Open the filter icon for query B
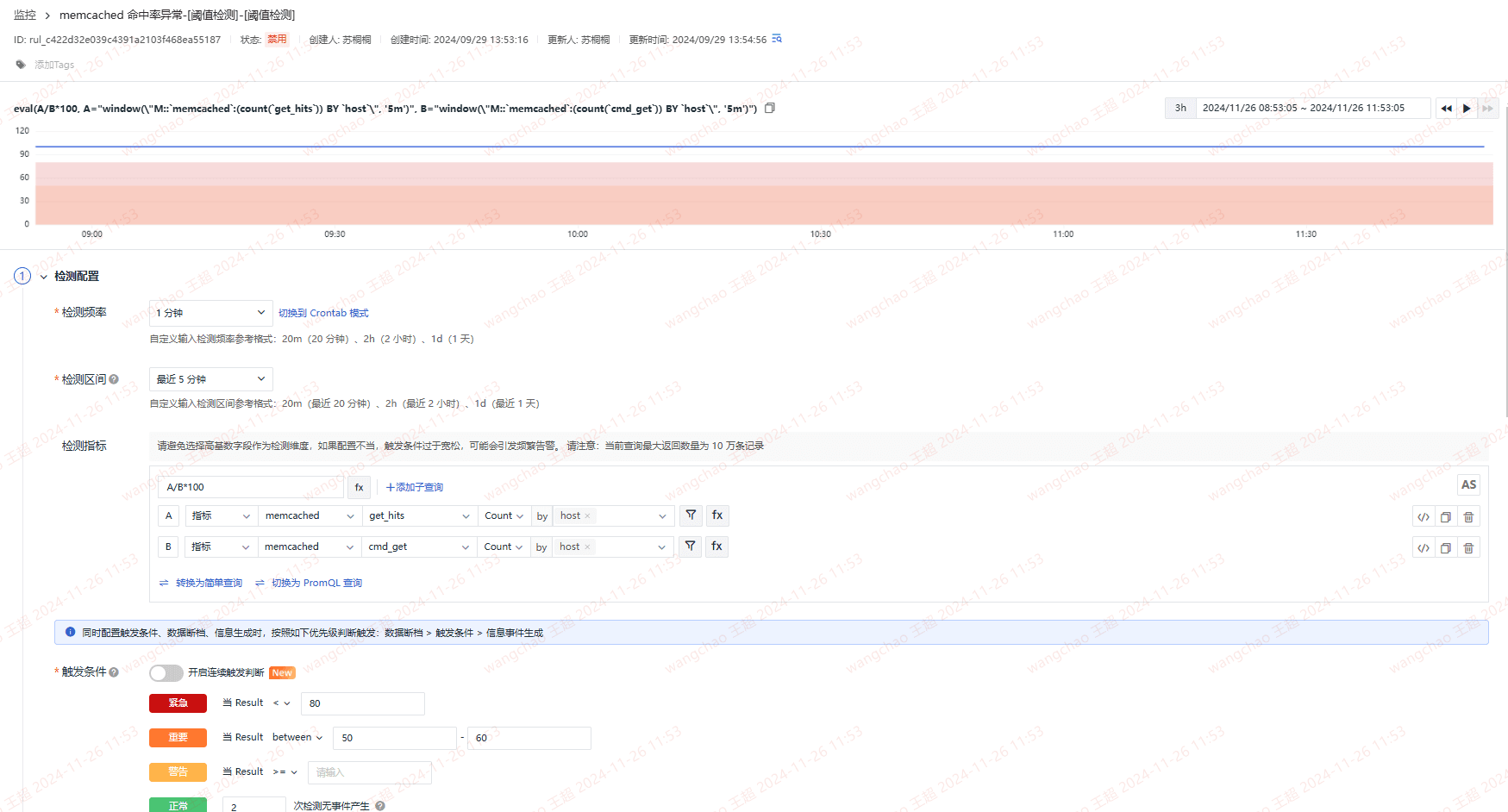This screenshot has width=1508, height=812. coord(691,547)
